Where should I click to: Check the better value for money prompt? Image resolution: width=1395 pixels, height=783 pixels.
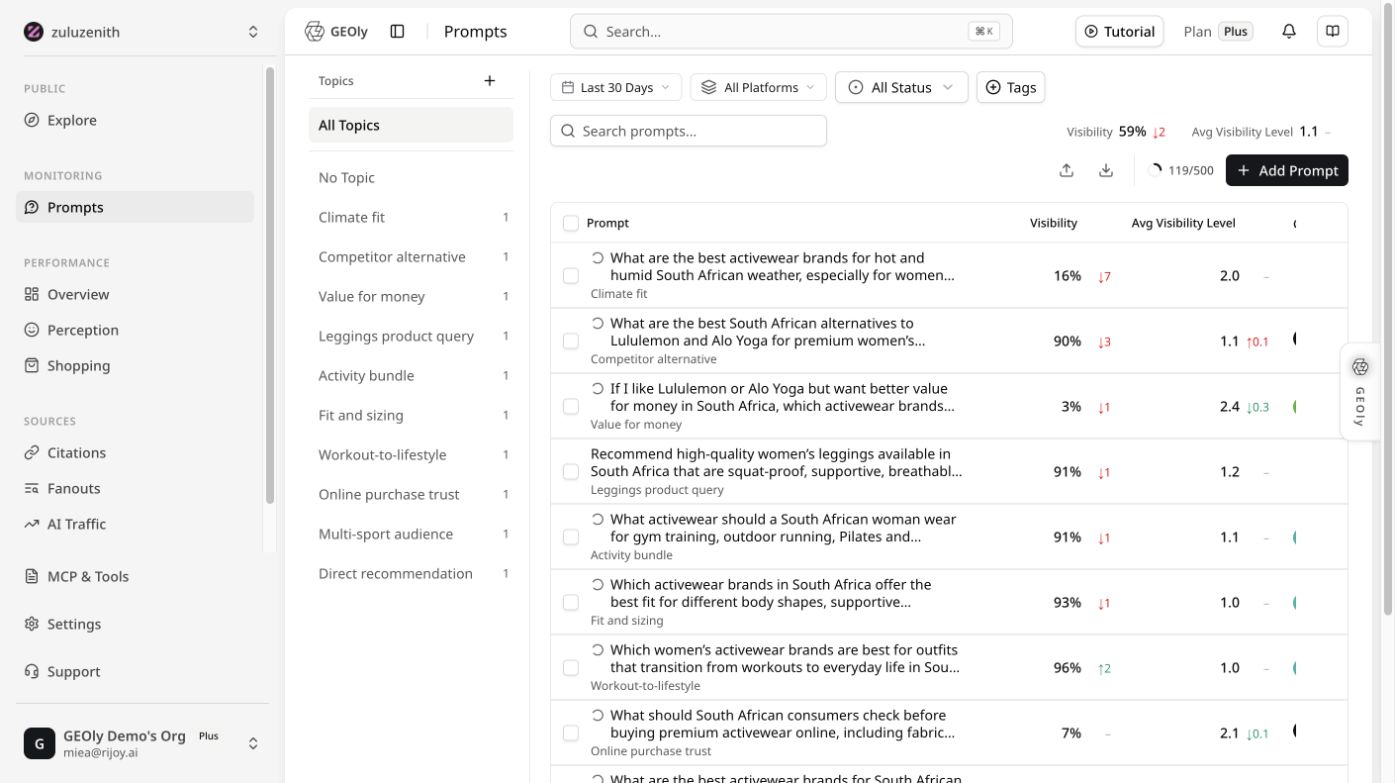pos(571,407)
